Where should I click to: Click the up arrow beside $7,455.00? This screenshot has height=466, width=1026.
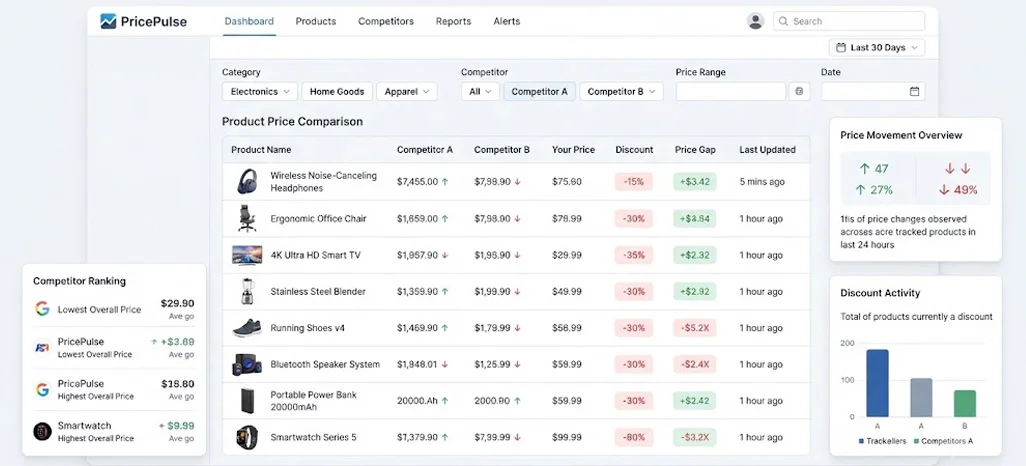[445, 182]
